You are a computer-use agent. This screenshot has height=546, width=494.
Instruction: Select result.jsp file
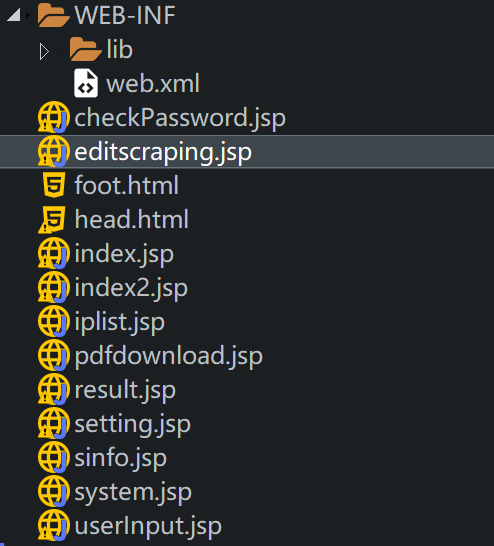click(125, 390)
